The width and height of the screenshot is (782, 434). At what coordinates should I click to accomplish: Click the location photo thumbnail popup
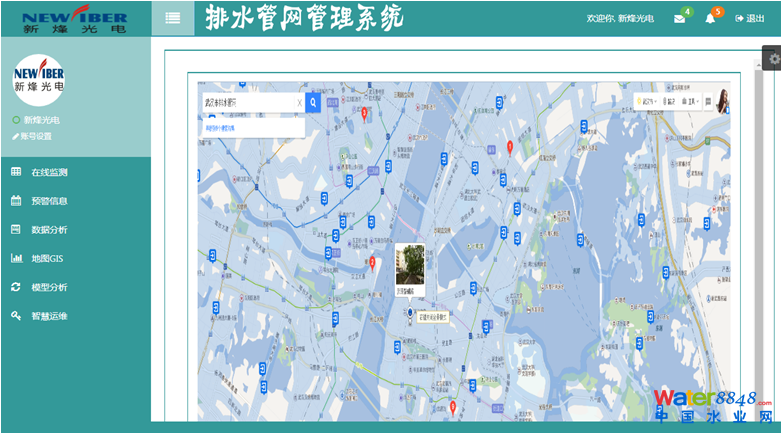410,266
